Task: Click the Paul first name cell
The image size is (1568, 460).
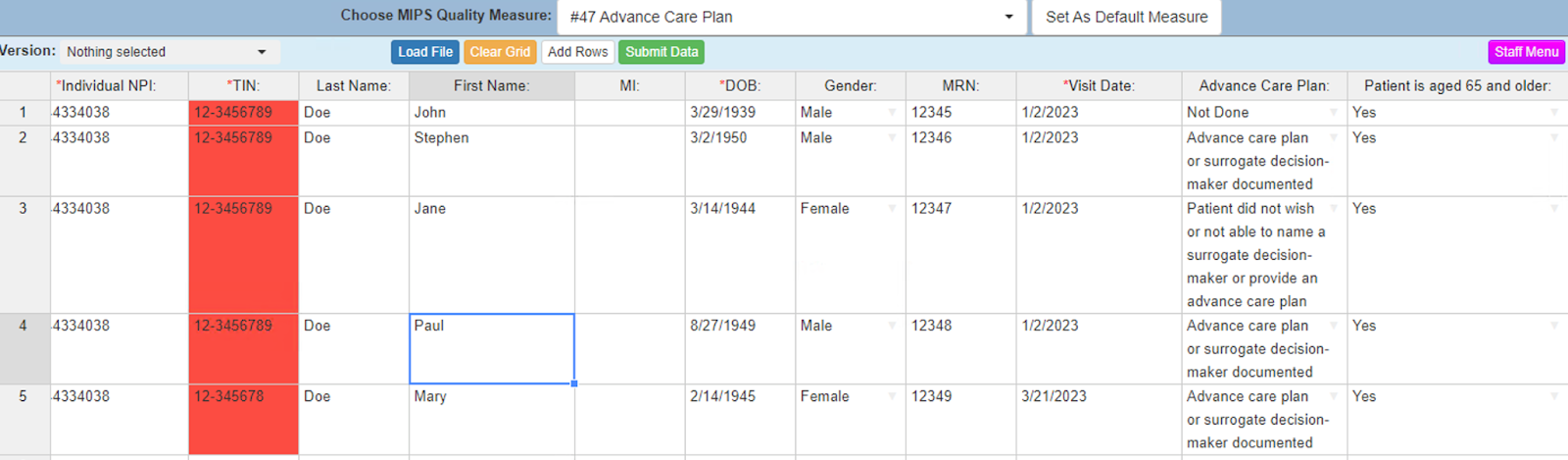Action: pyautogui.click(x=491, y=348)
